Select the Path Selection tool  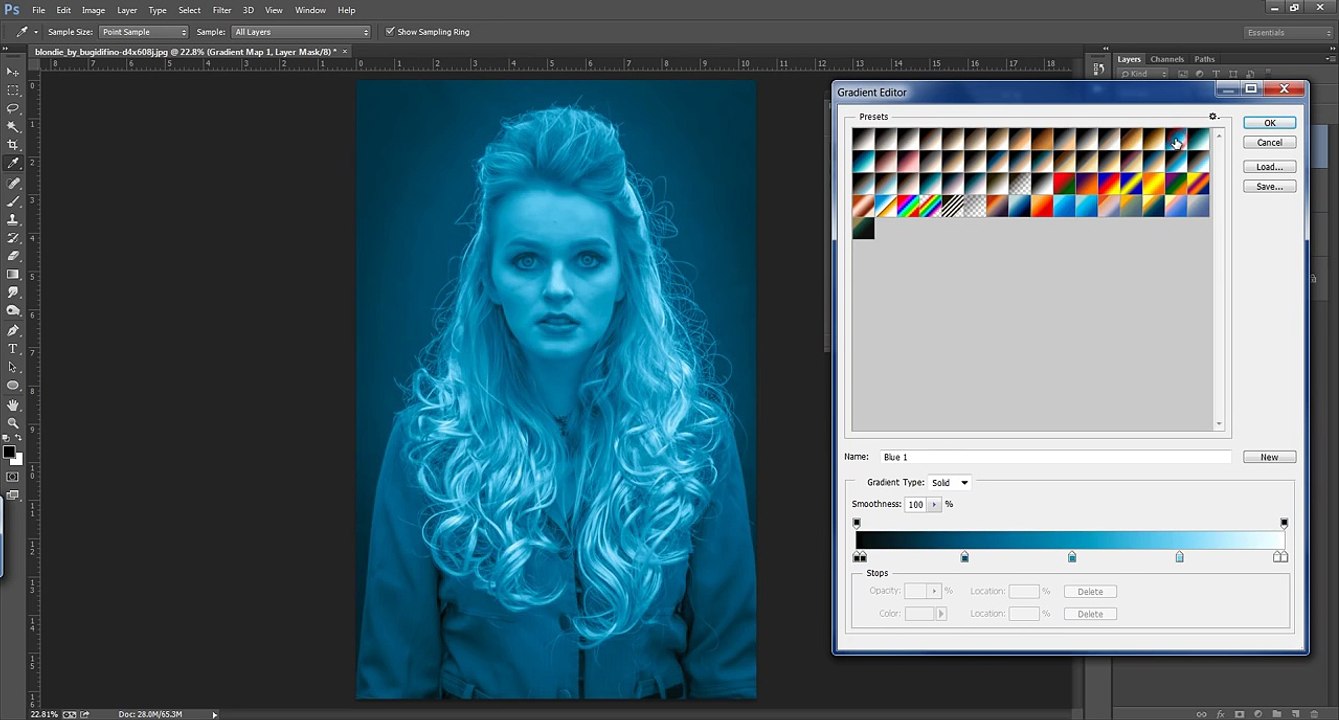[x=13, y=367]
